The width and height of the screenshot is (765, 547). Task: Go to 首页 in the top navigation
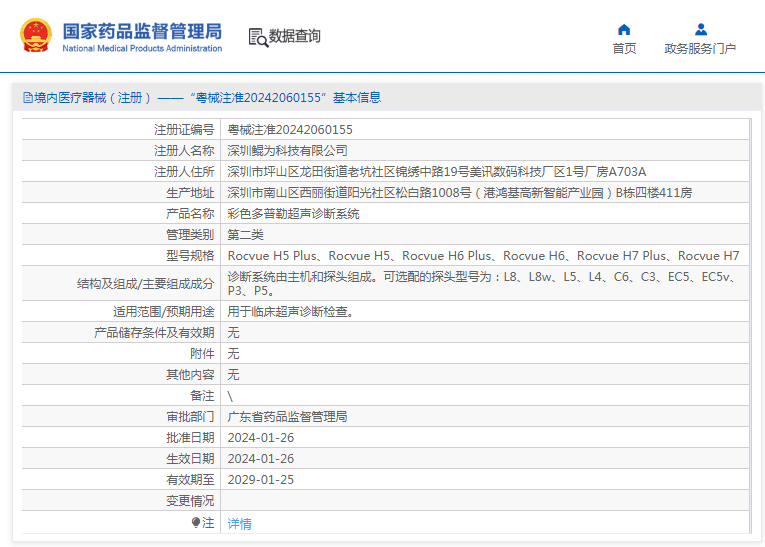tap(624, 49)
